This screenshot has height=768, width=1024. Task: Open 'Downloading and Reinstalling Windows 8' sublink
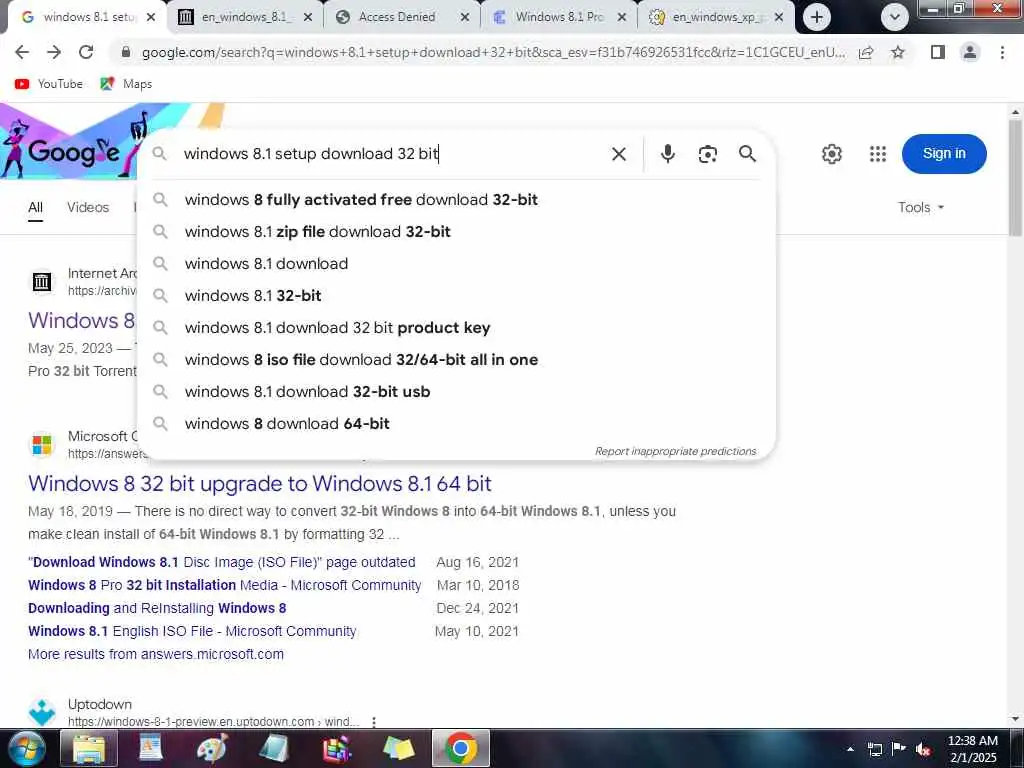[157, 608]
